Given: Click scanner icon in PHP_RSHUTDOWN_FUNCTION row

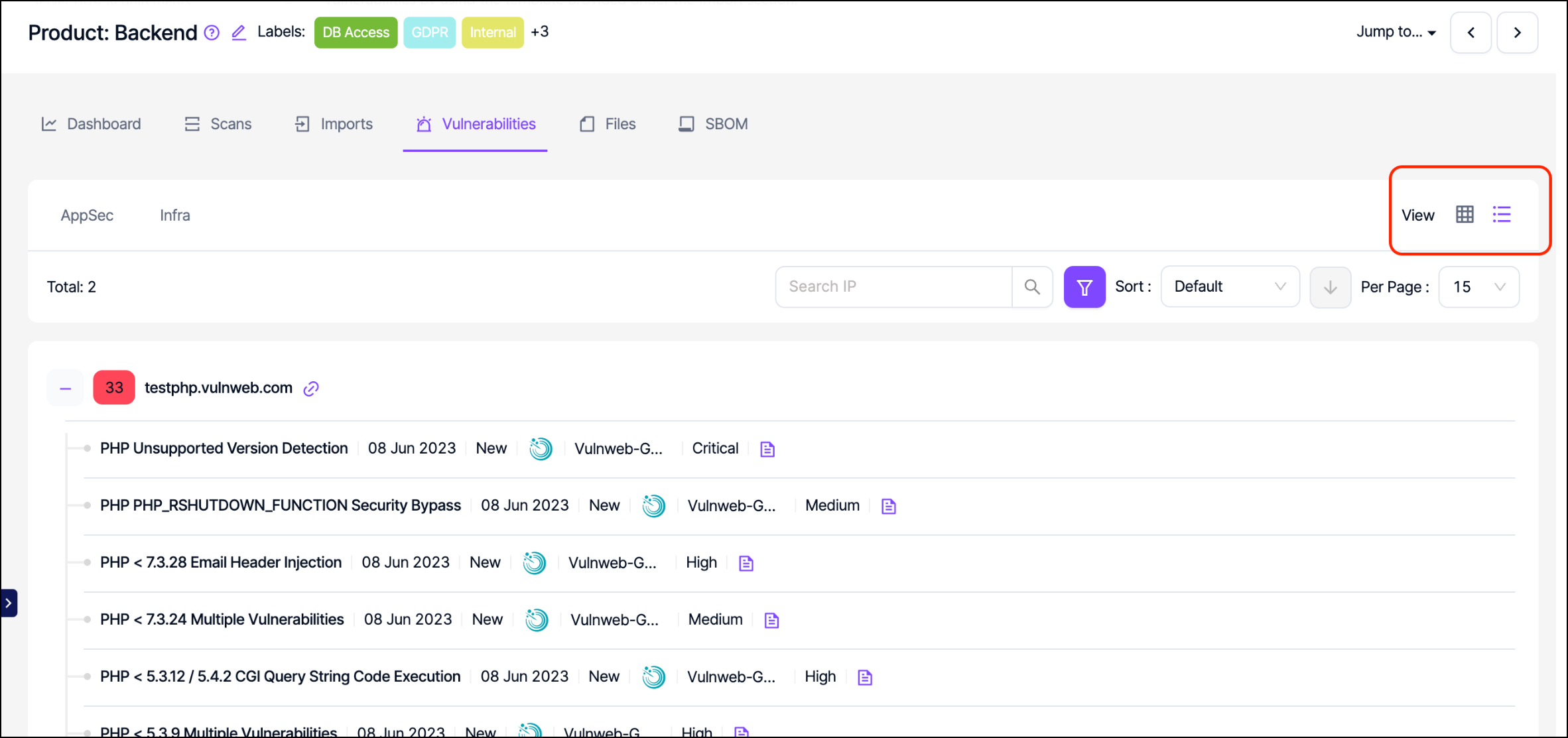Looking at the screenshot, I should point(653,506).
